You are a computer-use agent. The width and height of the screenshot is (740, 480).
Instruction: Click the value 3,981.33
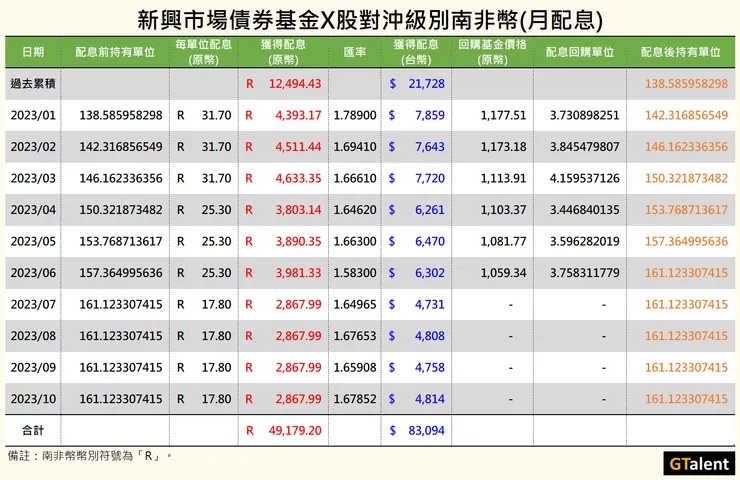(x=298, y=273)
